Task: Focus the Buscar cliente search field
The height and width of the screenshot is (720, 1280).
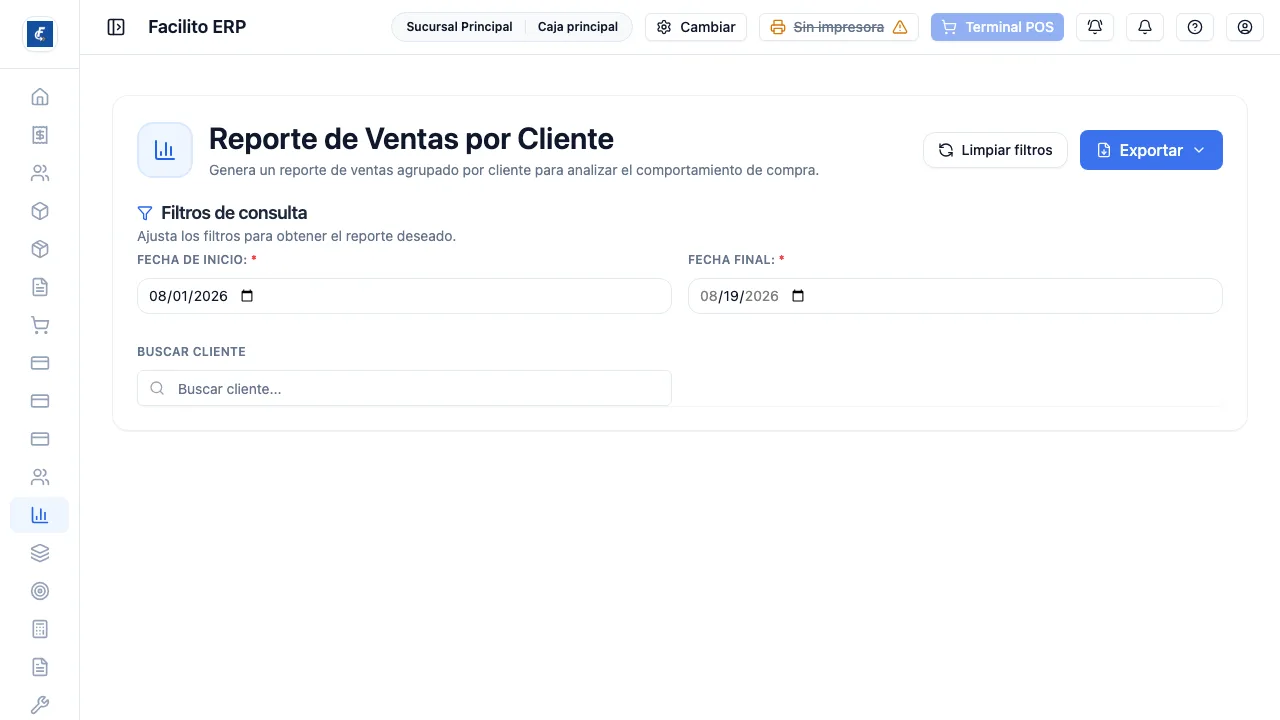Action: (404, 388)
